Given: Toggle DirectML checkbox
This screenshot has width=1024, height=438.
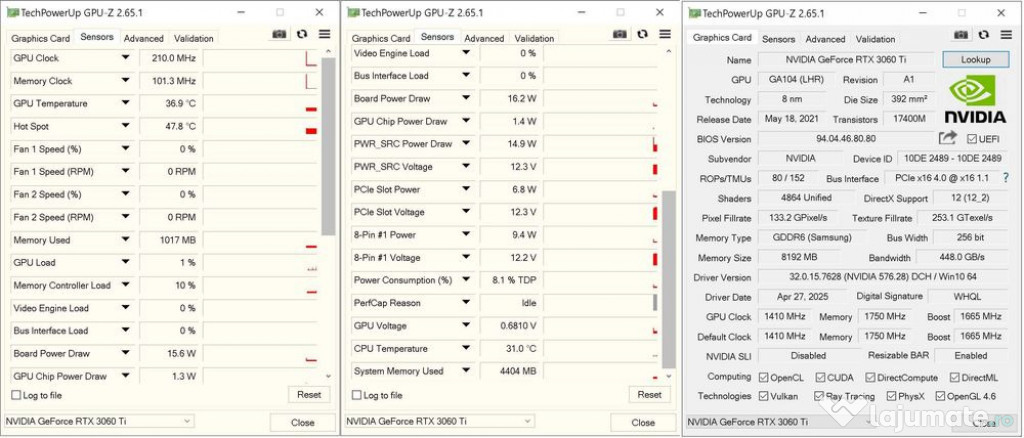Looking at the screenshot, I should point(955,377).
